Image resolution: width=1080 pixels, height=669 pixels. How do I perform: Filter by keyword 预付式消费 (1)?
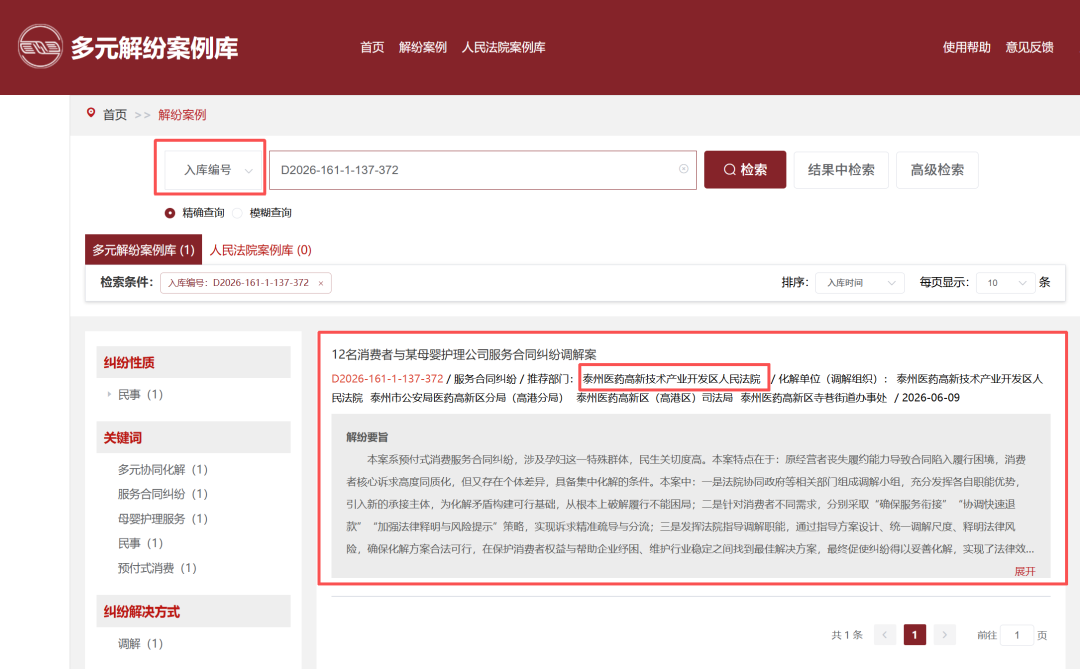pyautogui.click(x=157, y=568)
